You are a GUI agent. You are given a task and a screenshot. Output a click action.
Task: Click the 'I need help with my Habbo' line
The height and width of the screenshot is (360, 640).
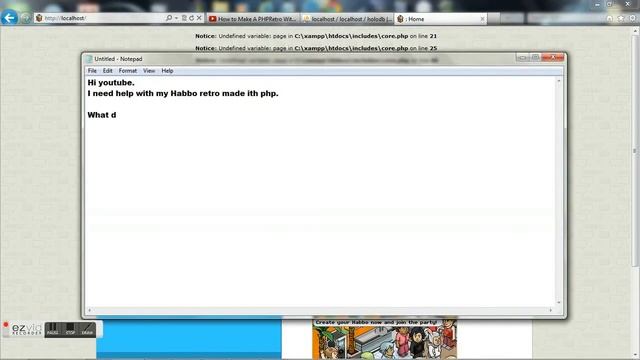[x=183, y=93]
